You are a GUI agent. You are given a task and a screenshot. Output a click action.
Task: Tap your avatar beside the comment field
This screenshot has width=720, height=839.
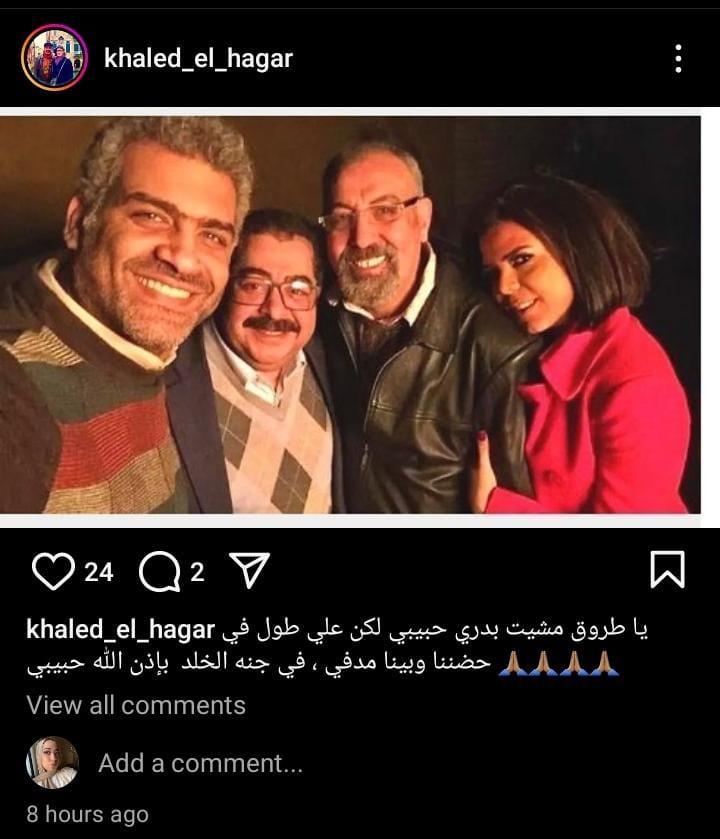pos(52,762)
